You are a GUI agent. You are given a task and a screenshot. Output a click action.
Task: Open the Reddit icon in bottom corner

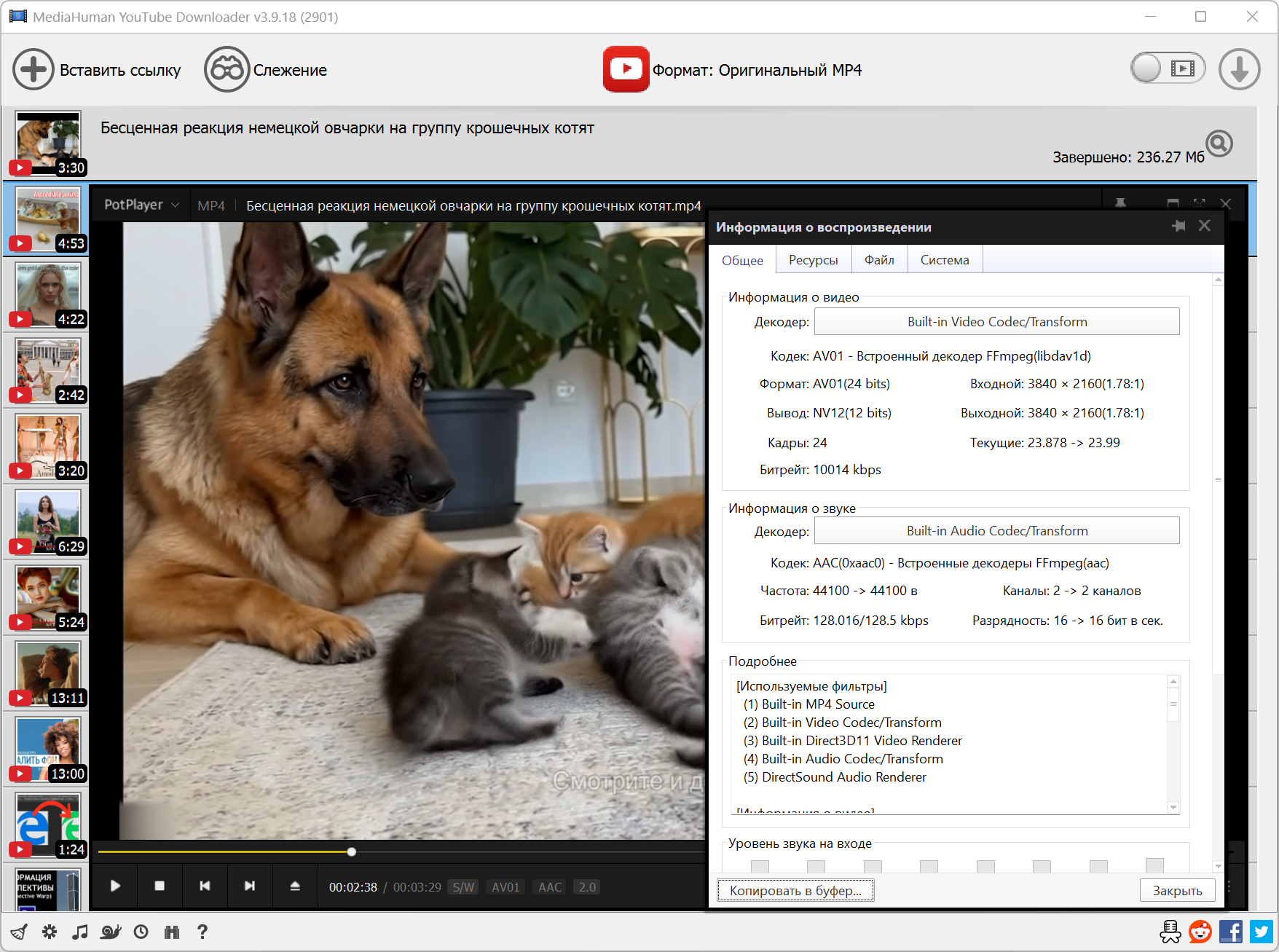tap(1200, 932)
